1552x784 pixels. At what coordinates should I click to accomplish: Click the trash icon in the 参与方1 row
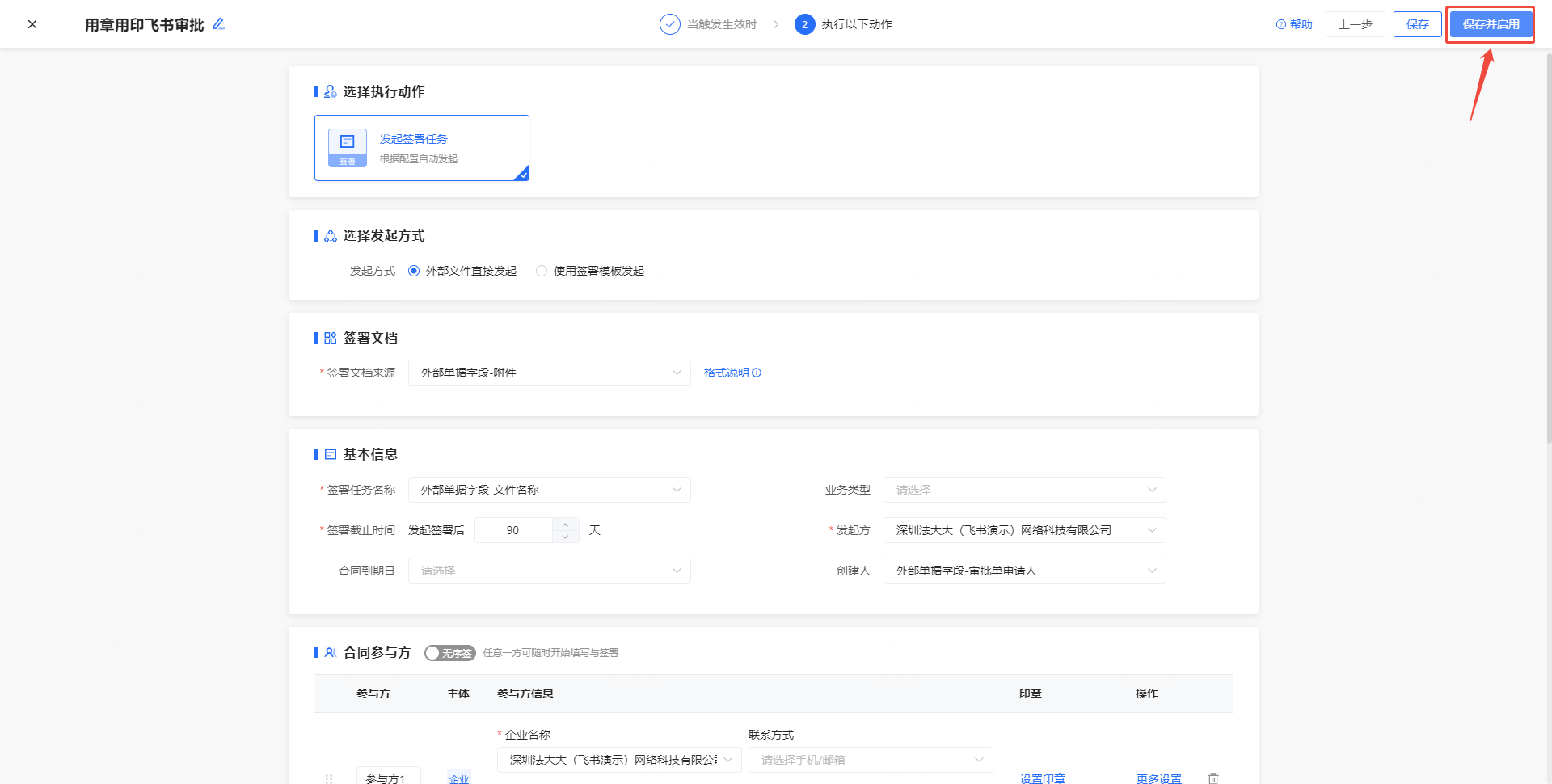[1212, 778]
